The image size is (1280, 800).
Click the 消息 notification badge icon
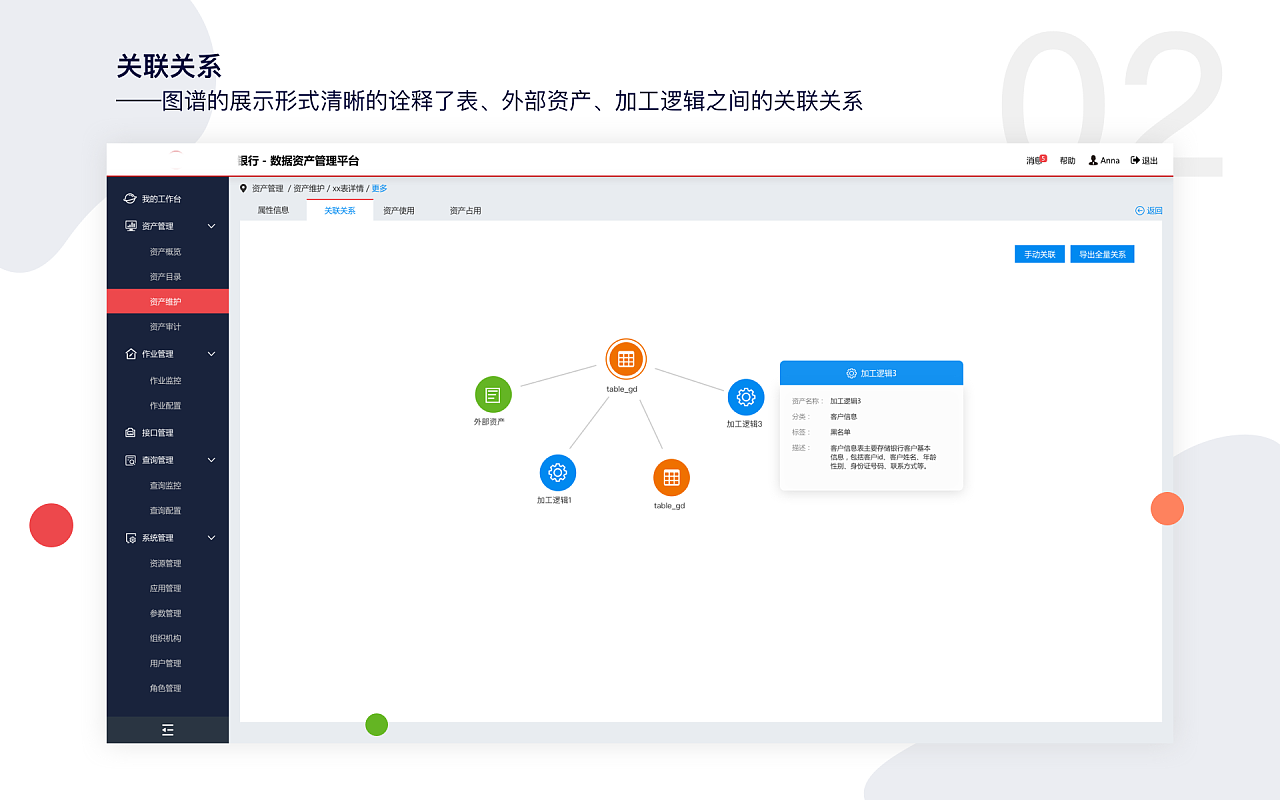tap(1041, 156)
